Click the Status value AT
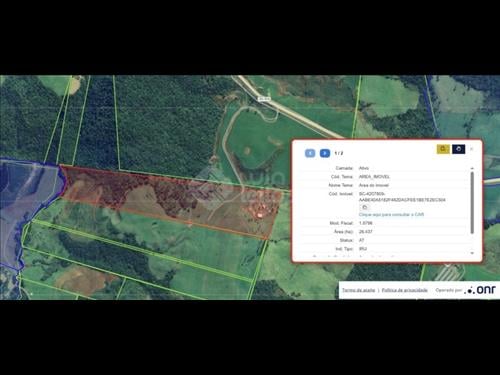500x375 pixels. (x=362, y=240)
